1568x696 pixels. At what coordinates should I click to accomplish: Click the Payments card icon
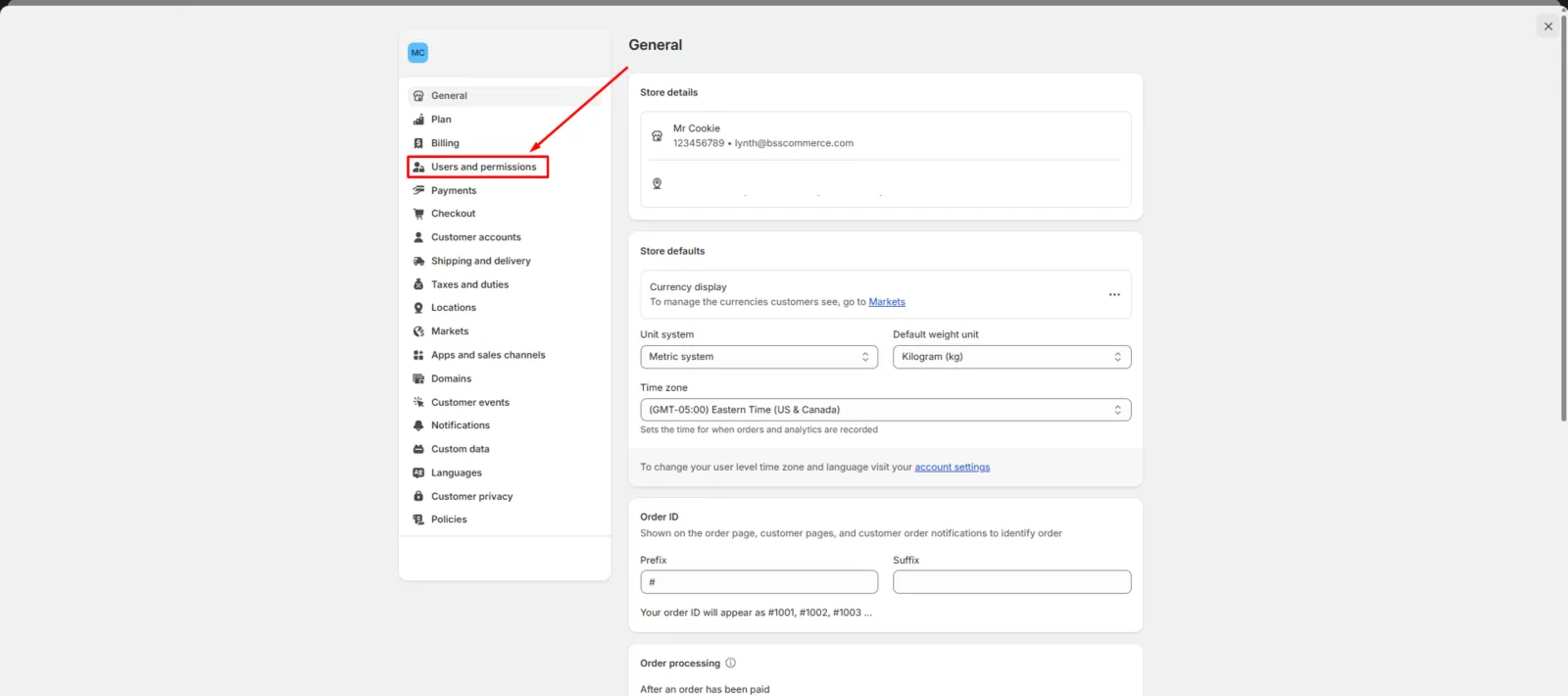418,190
